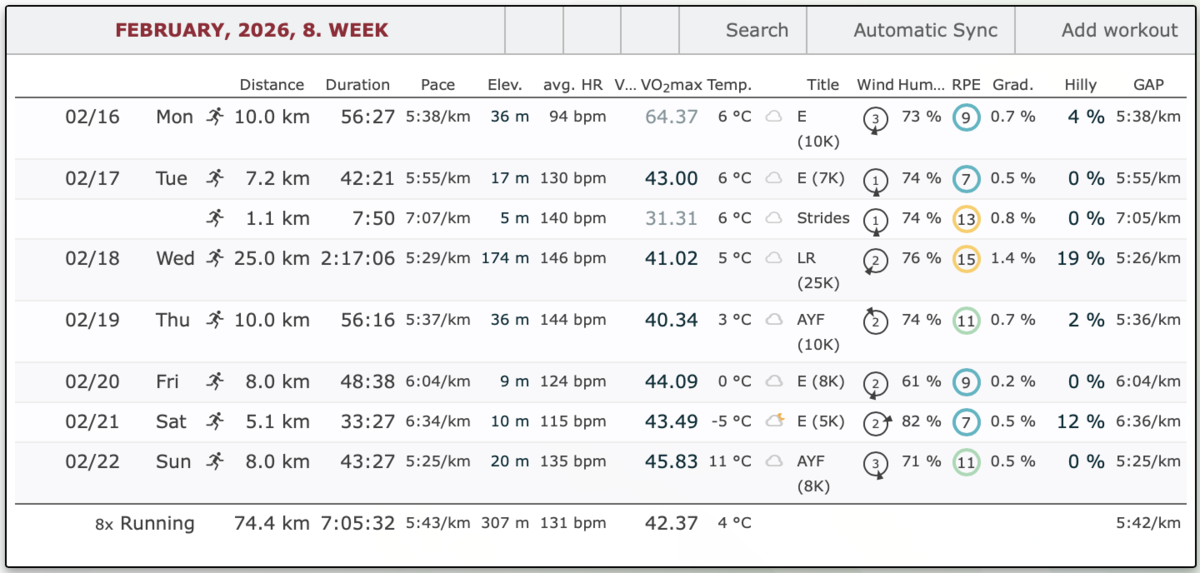Click the RPE column header
This screenshot has width=1200, height=573.
[x=966, y=85]
